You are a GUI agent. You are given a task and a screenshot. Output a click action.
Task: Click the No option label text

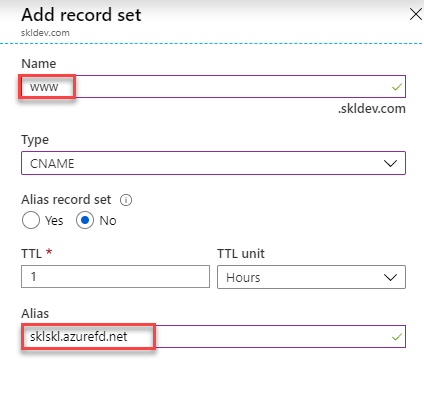click(x=108, y=221)
